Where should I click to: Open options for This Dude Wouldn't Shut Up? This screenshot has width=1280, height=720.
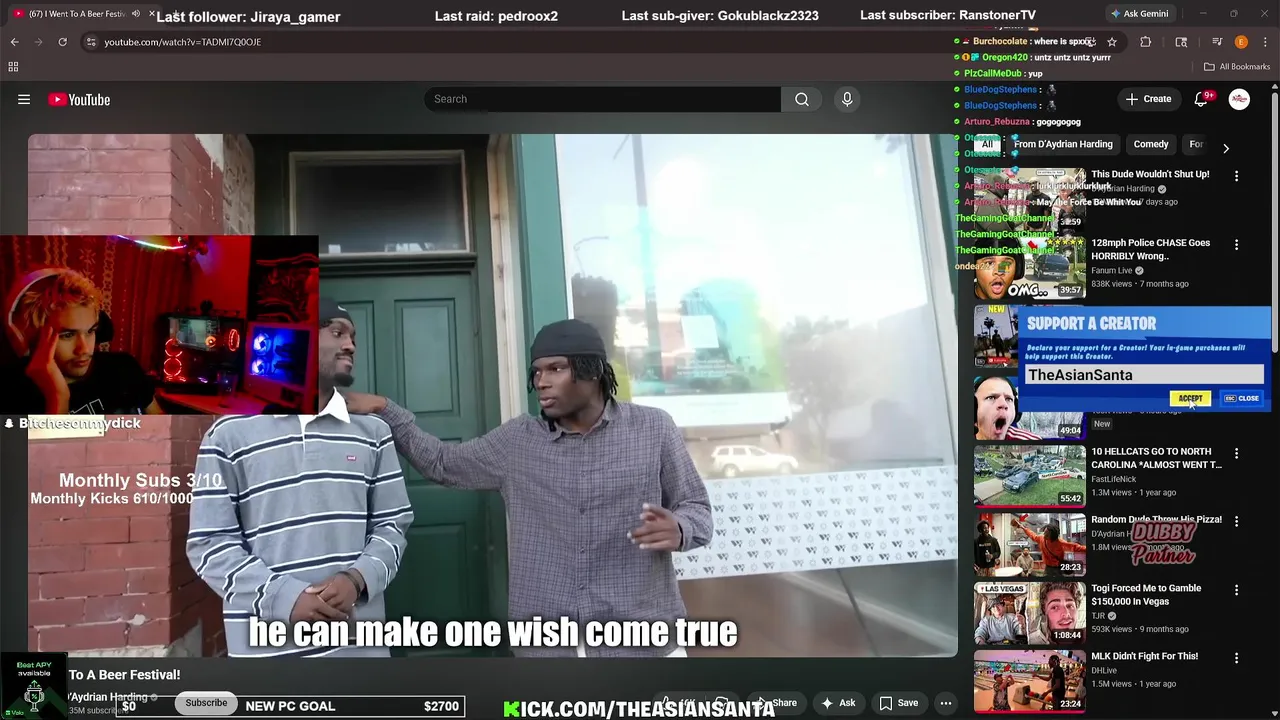point(1236,176)
